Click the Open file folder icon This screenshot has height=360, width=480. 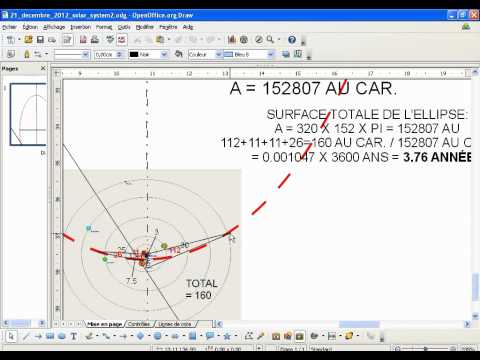pyautogui.click(x=28, y=40)
